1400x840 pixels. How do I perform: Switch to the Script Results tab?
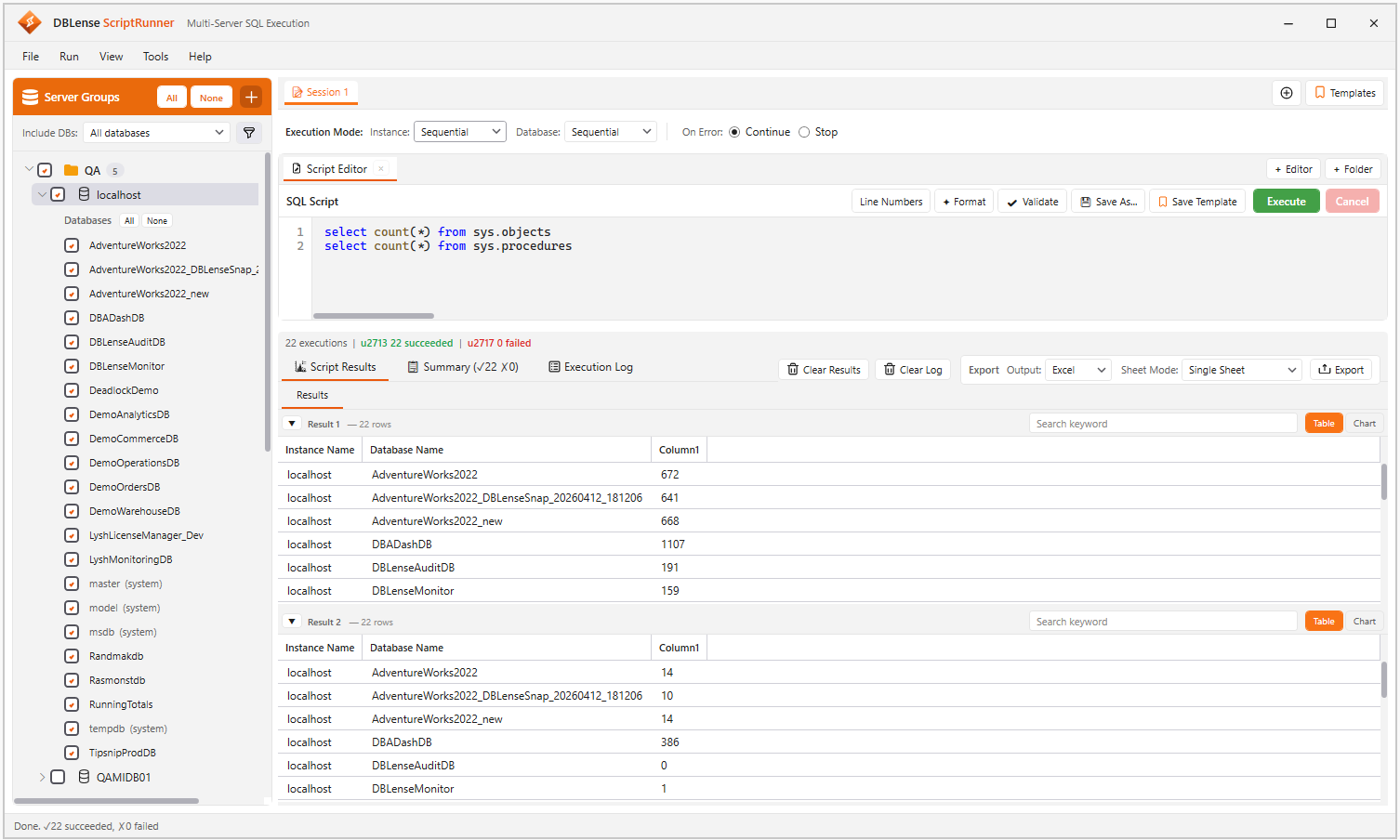(336, 367)
